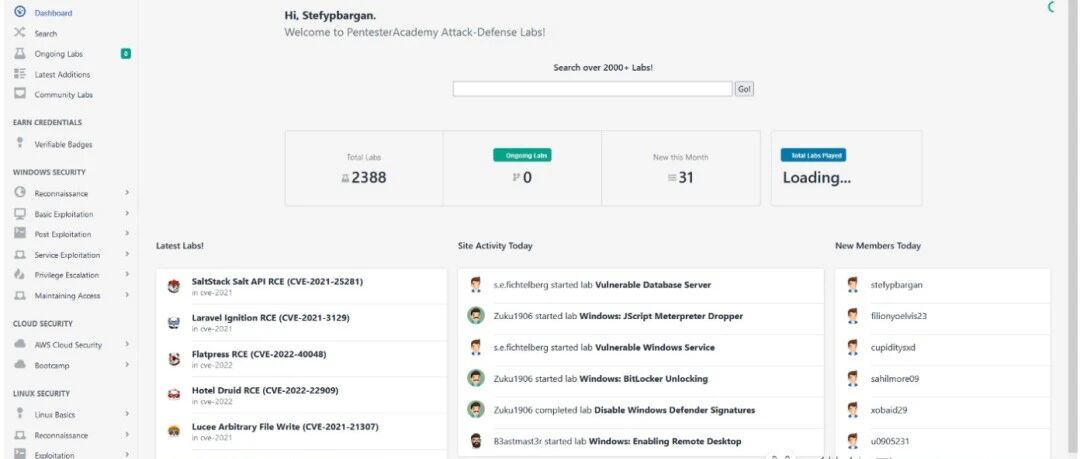Click the Windows Reconnaissance pie icon
Image resolution: width=1080 pixels, height=459 pixels.
pyautogui.click(x=20, y=193)
